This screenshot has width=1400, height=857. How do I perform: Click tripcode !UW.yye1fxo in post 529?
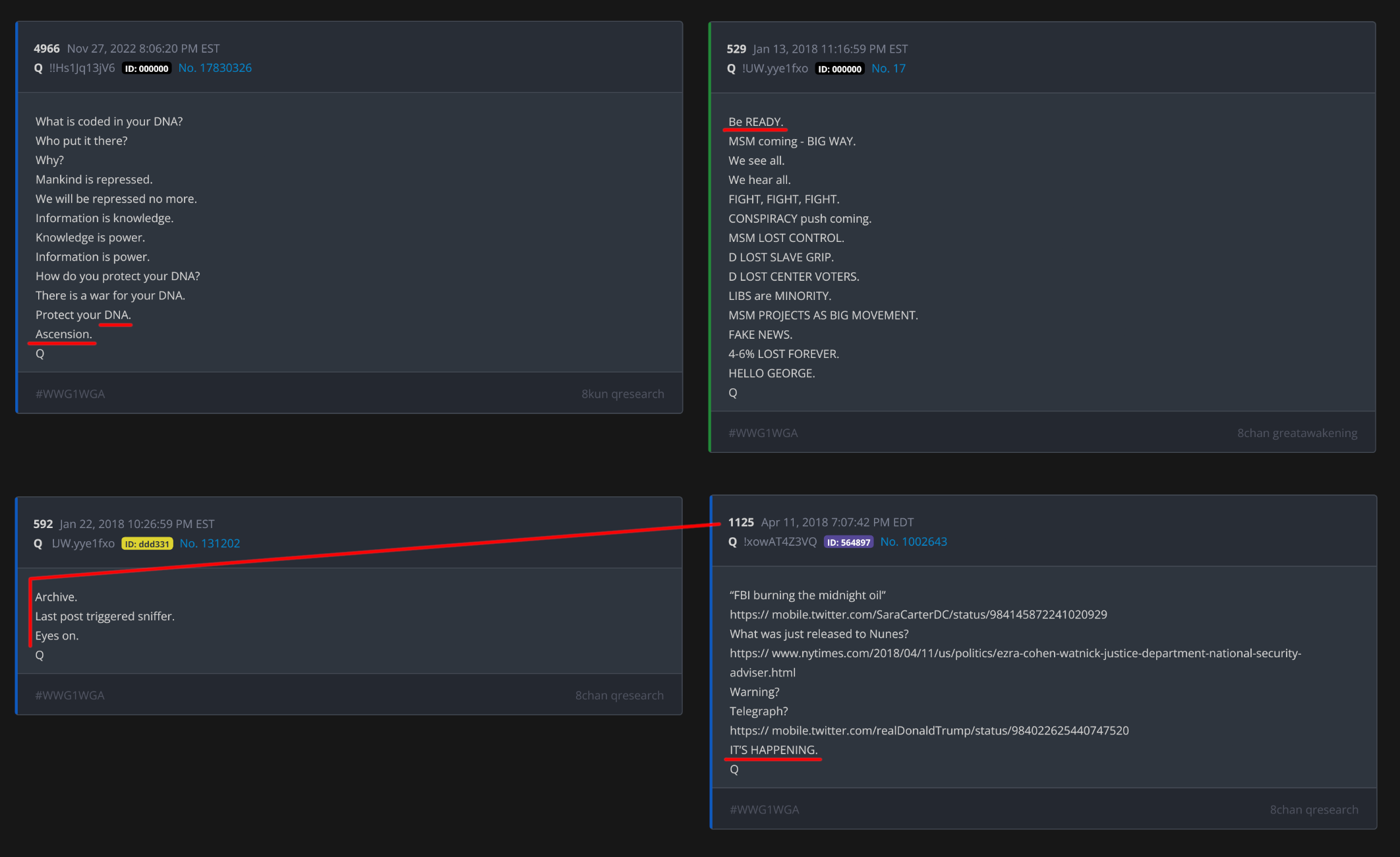(x=775, y=69)
